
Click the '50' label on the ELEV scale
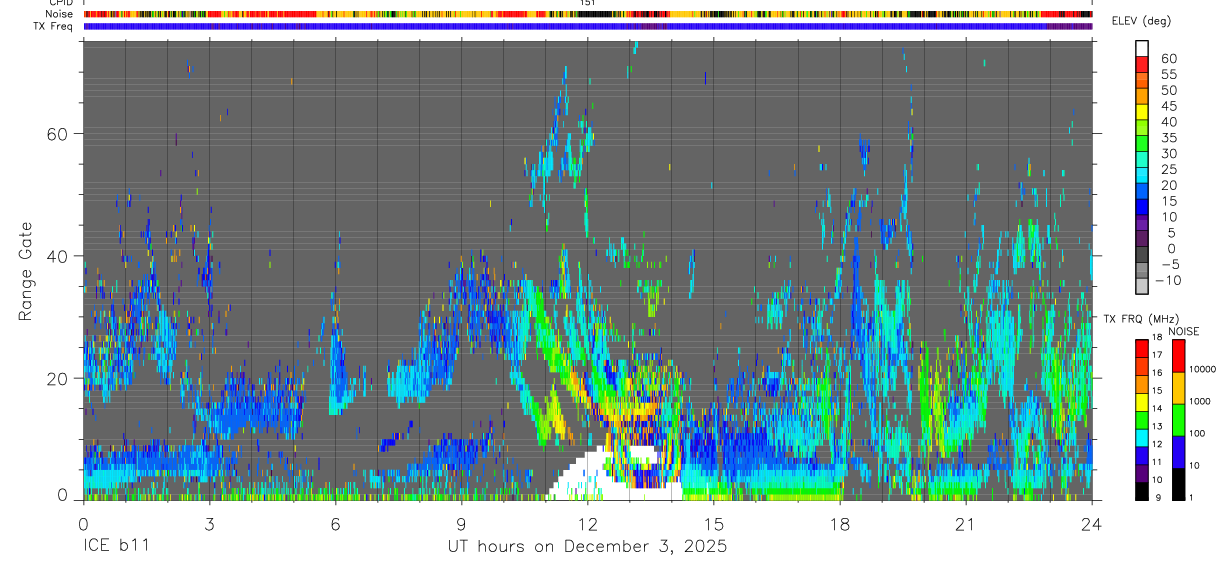[1167, 90]
